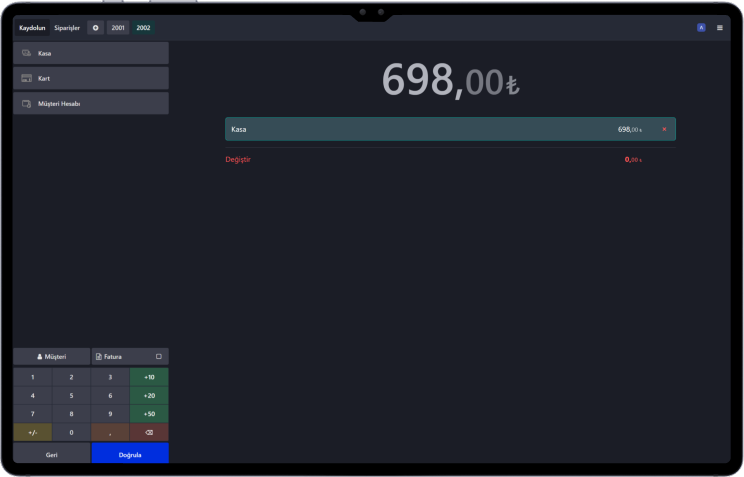Add a new order with plus icon
744x477 pixels.
(x=96, y=28)
